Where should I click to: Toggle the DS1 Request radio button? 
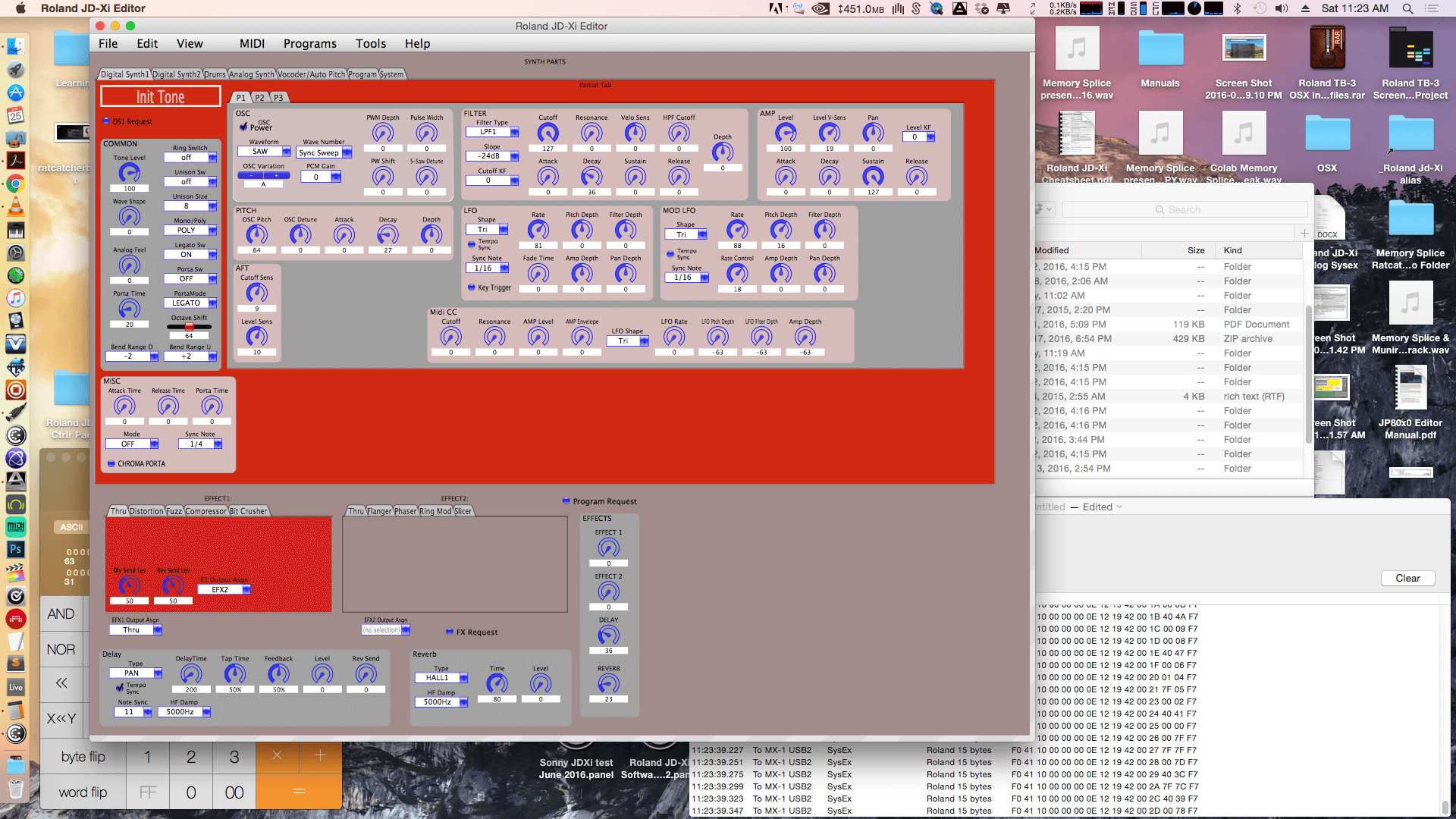pyautogui.click(x=106, y=121)
